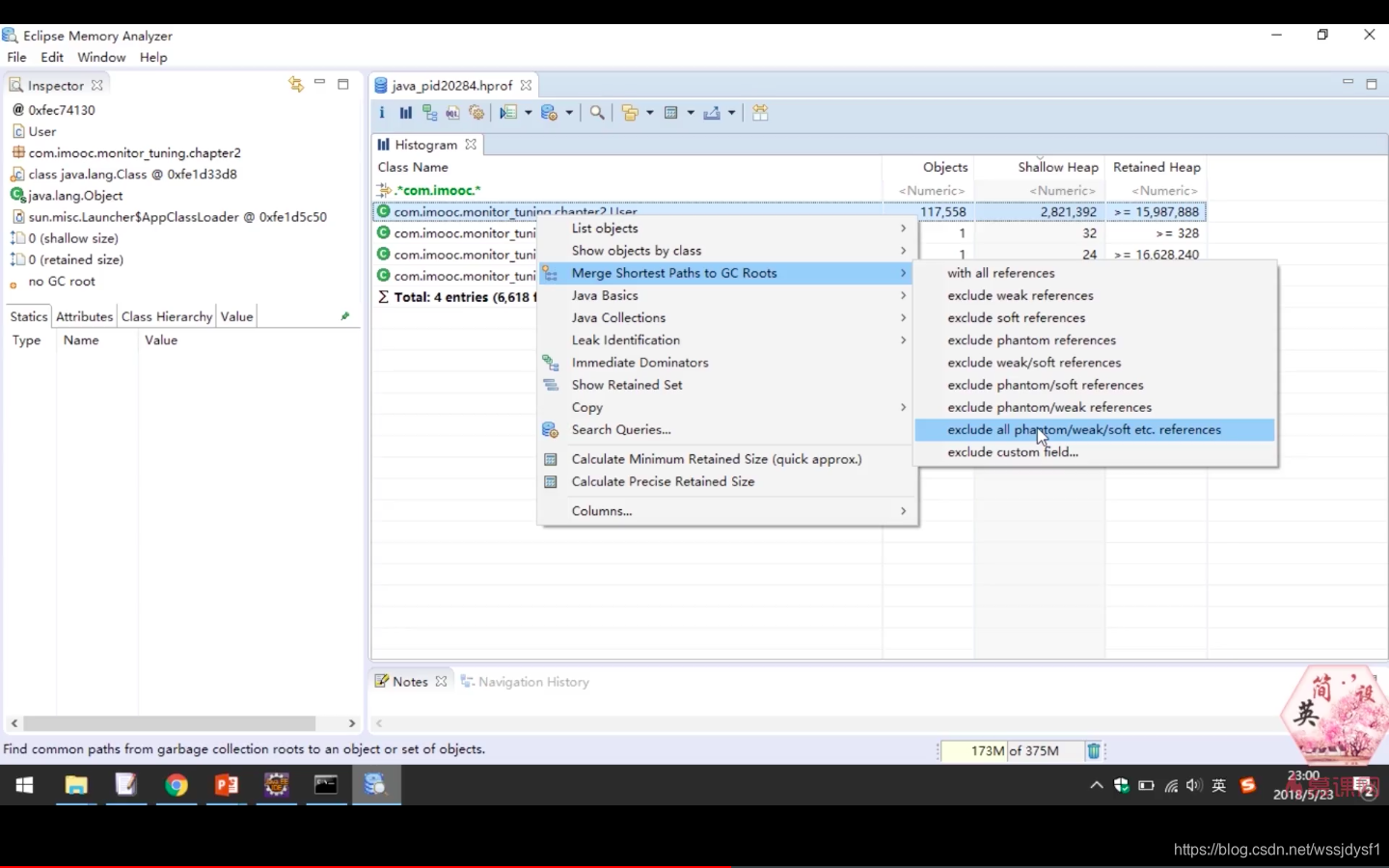The height and width of the screenshot is (868, 1389).
Task: Click the volume icon in system tray
Action: [1194, 785]
